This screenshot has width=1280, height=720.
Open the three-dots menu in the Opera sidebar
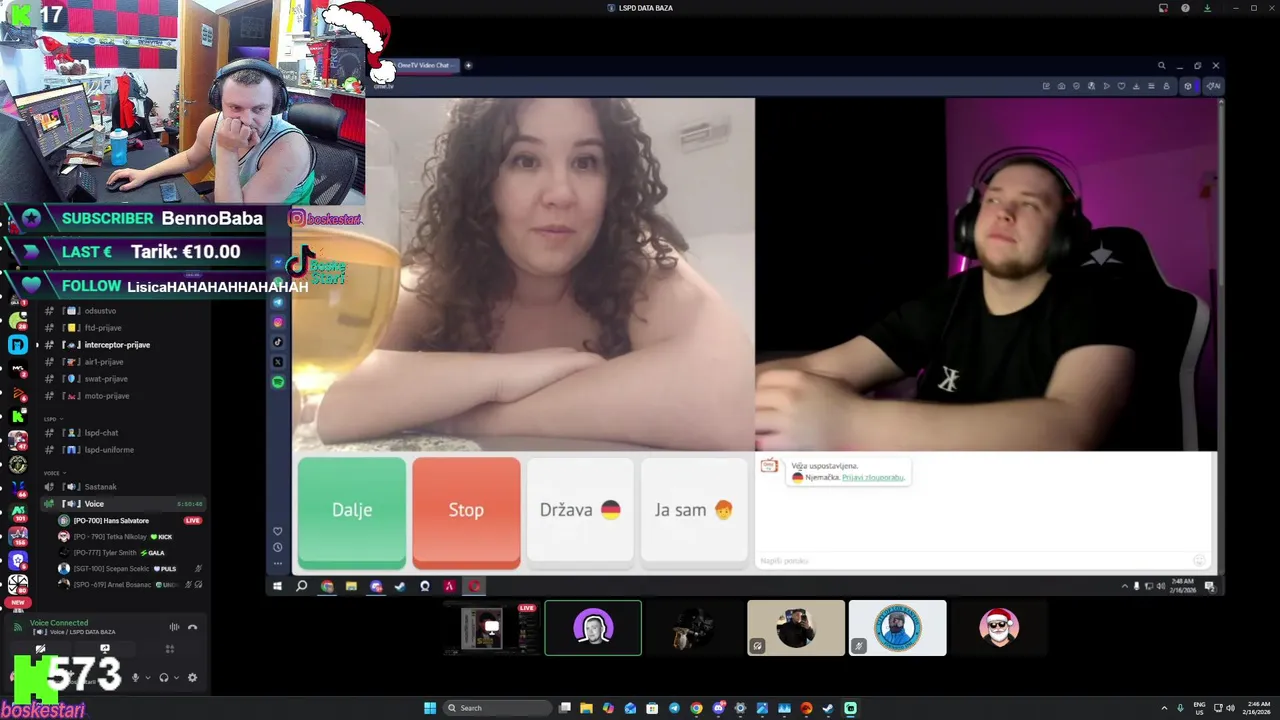(x=278, y=563)
